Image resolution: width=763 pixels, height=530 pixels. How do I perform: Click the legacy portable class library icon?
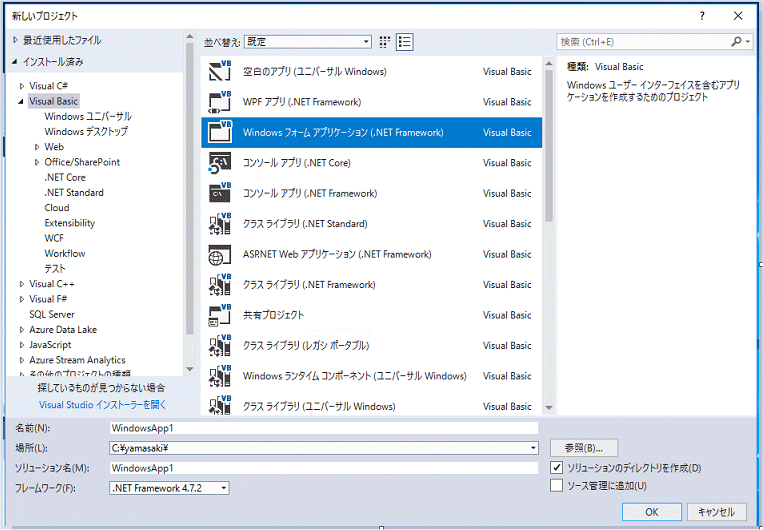point(219,345)
